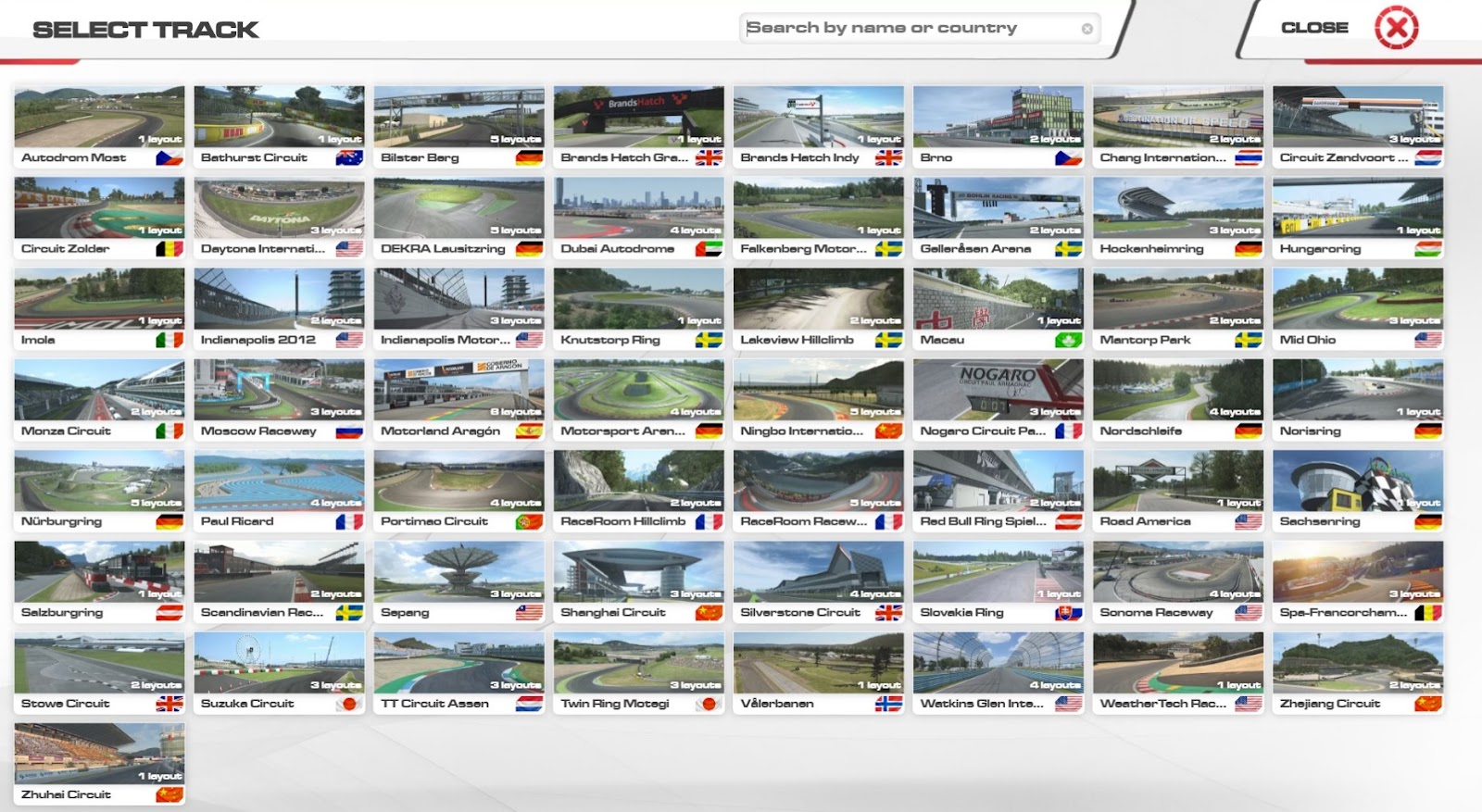This screenshot has height=812, width=1482.
Task: Click the Russian flag on Moscow Raceway
Action: (x=349, y=431)
